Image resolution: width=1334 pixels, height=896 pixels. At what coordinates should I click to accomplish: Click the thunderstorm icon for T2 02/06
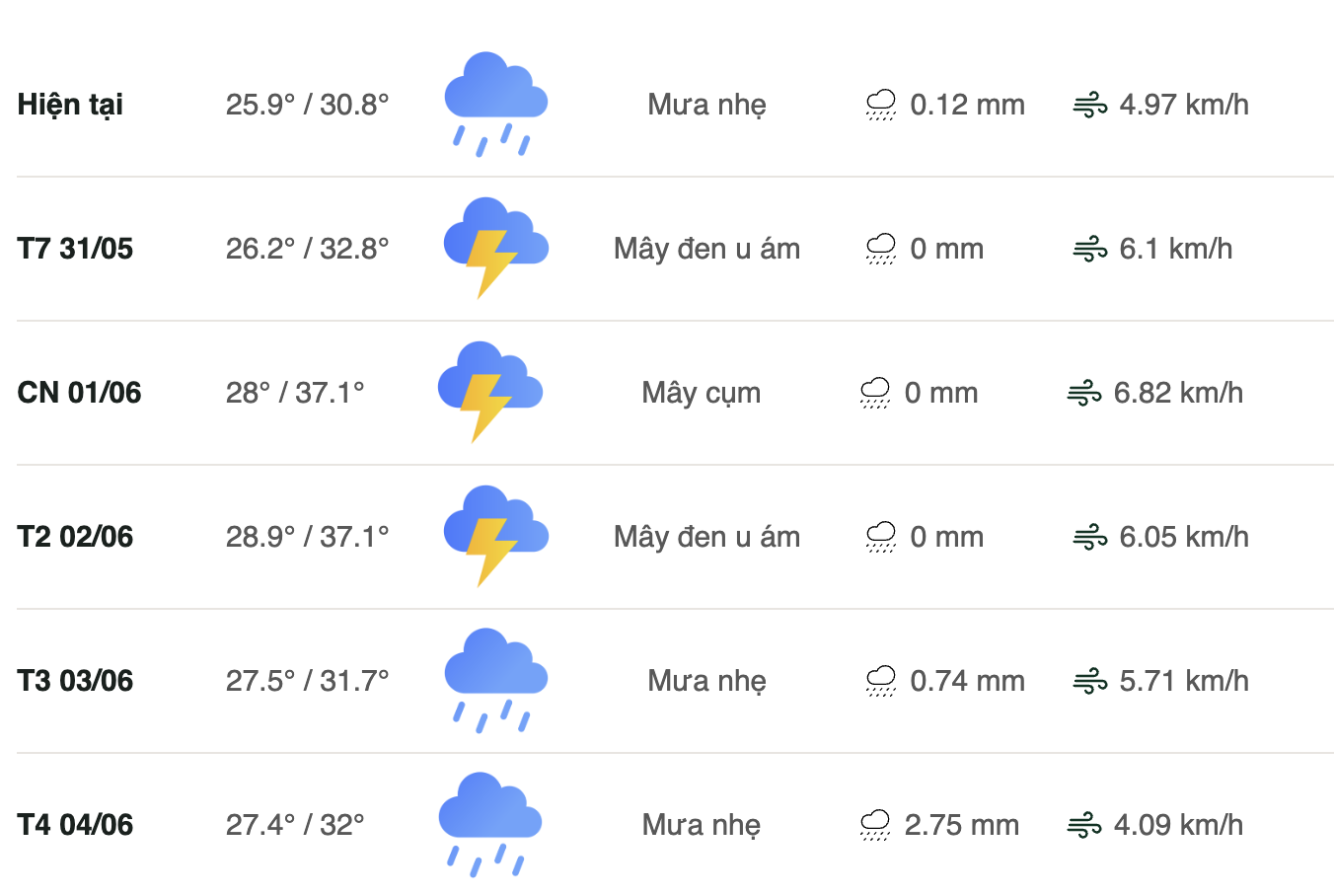(x=495, y=536)
